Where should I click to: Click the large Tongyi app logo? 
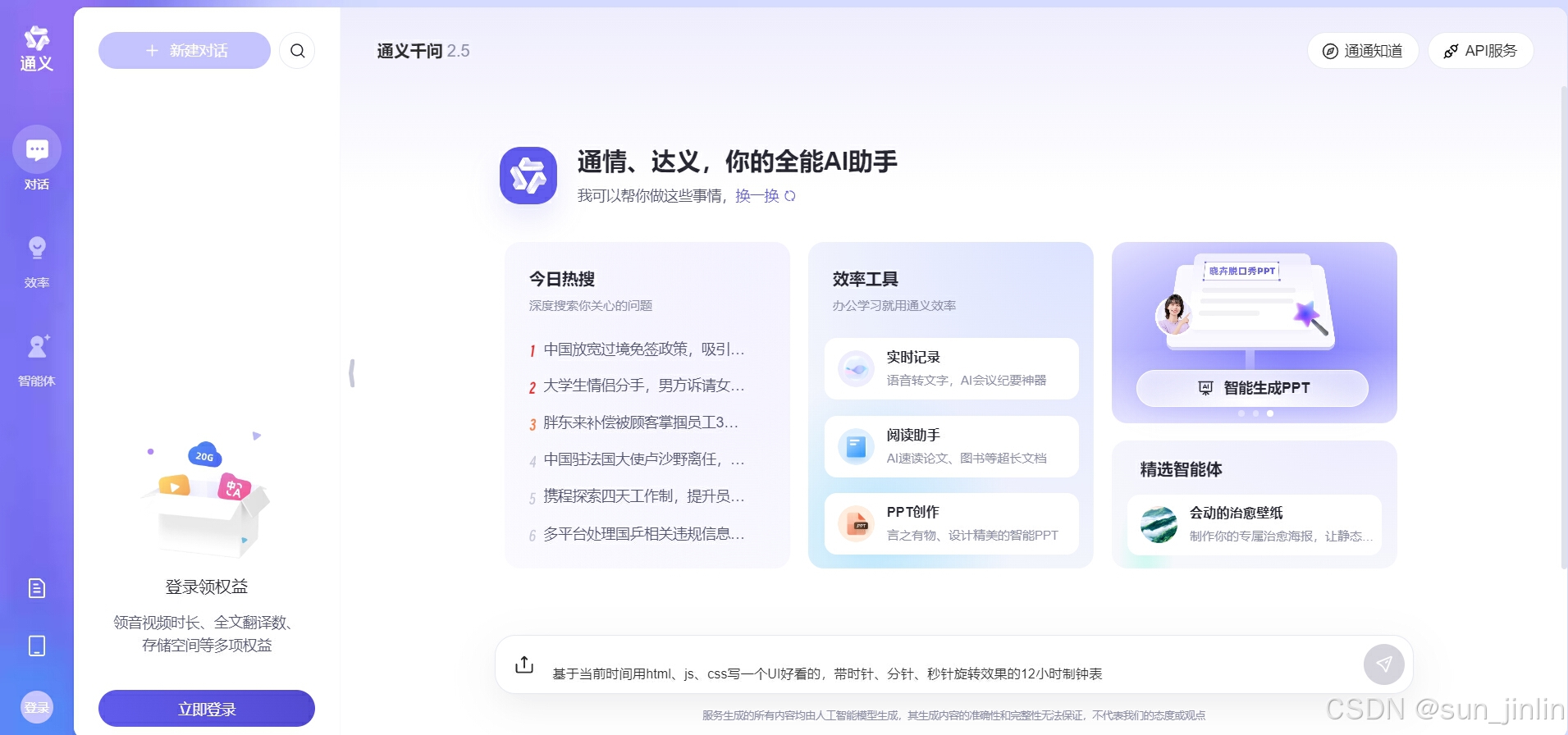pyautogui.click(x=528, y=176)
